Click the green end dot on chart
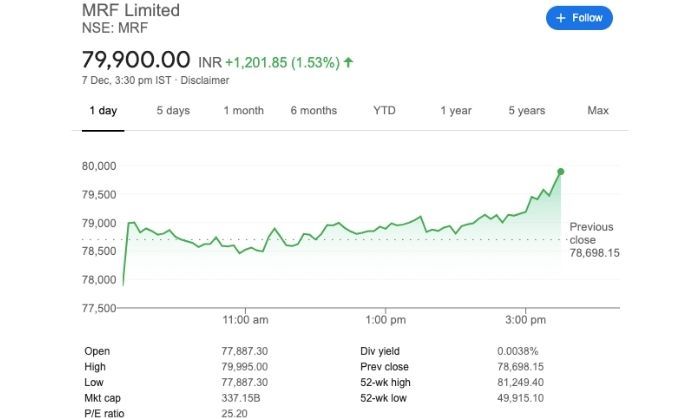 (561, 171)
